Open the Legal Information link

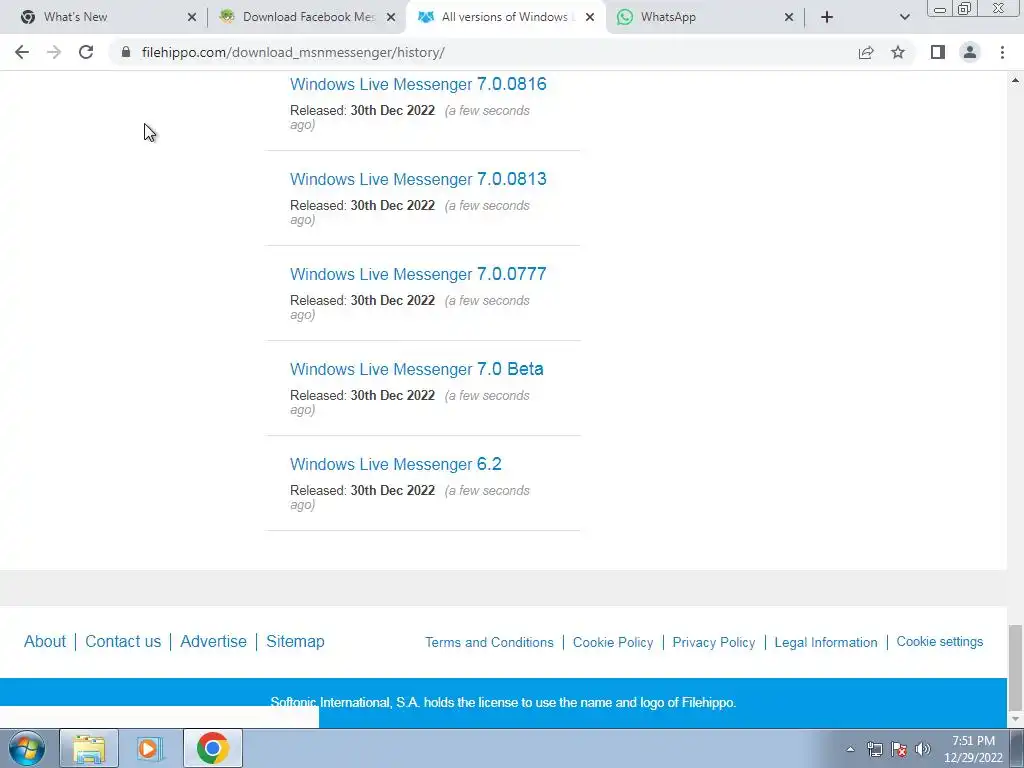pyautogui.click(x=825, y=642)
